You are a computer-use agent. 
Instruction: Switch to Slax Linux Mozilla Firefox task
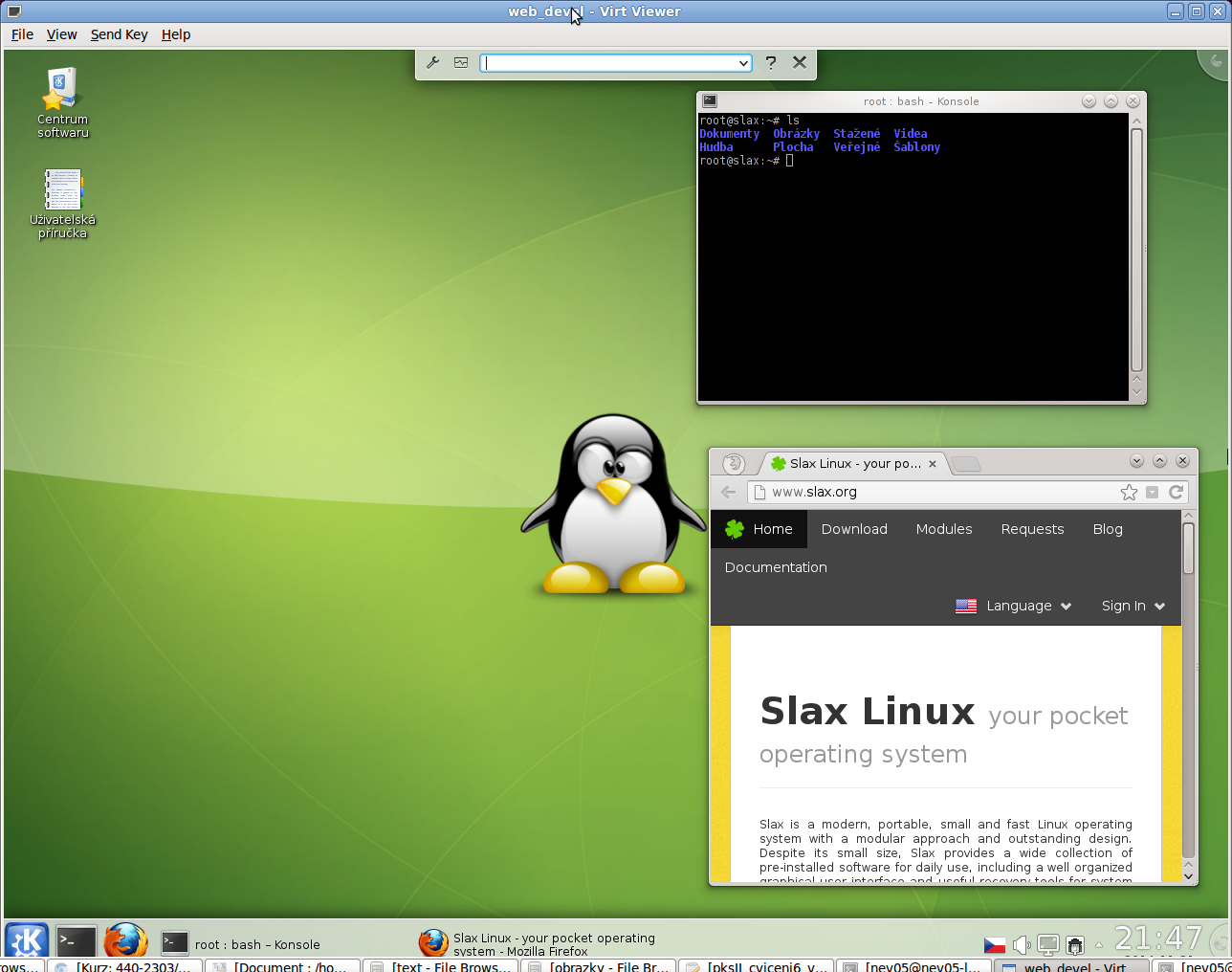click(x=538, y=944)
